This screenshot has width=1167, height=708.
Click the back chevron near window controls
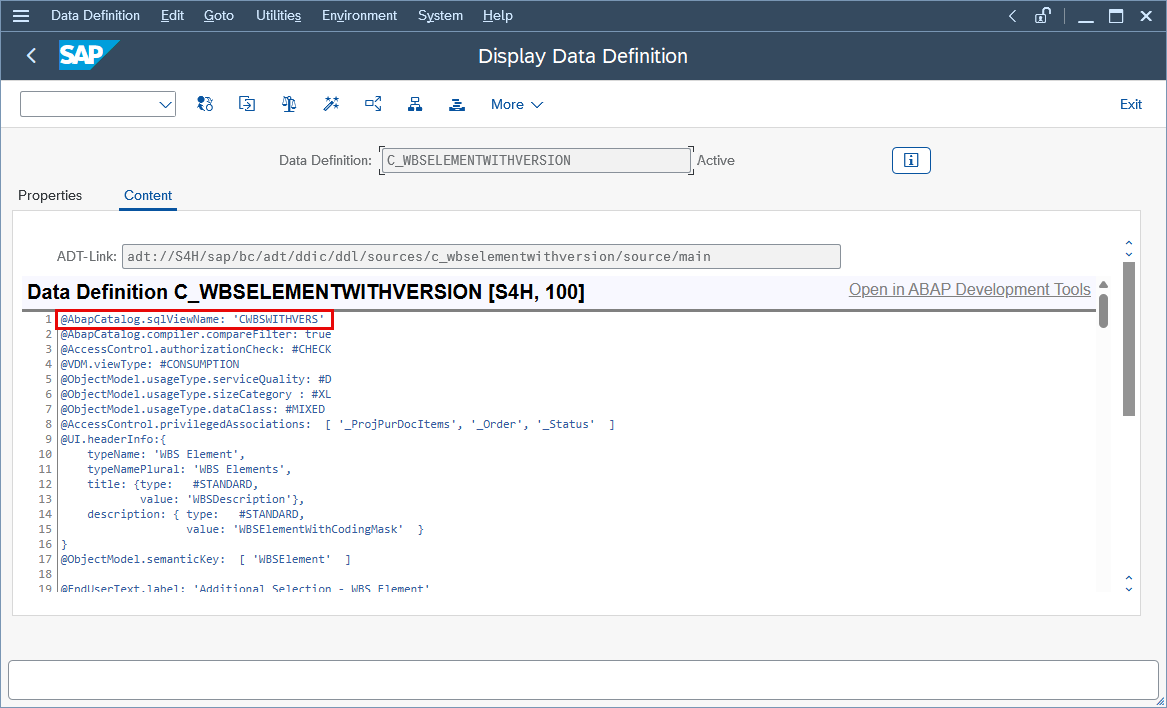click(x=1011, y=15)
